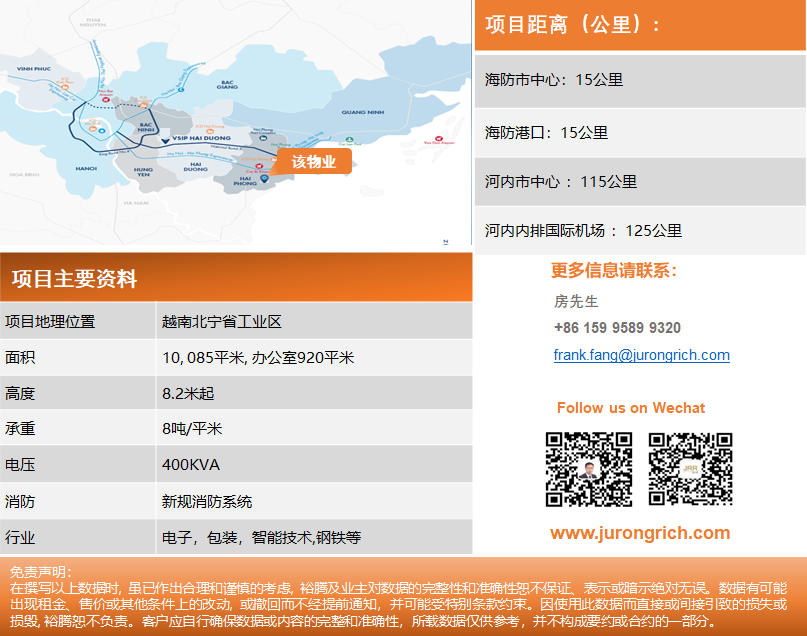The height and width of the screenshot is (636, 807).
Task: Open the frank.fang@jurongrich.com email link
Action: click(641, 355)
